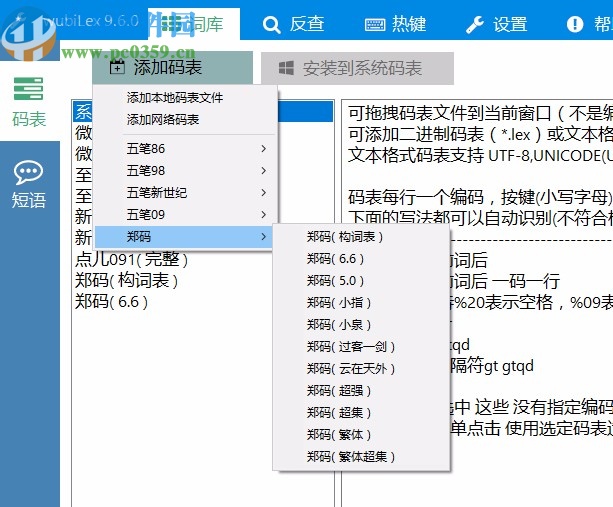
Task: Expand the 五笔98 submenu arrow
Action: pyautogui.click(x=263, y=170)
